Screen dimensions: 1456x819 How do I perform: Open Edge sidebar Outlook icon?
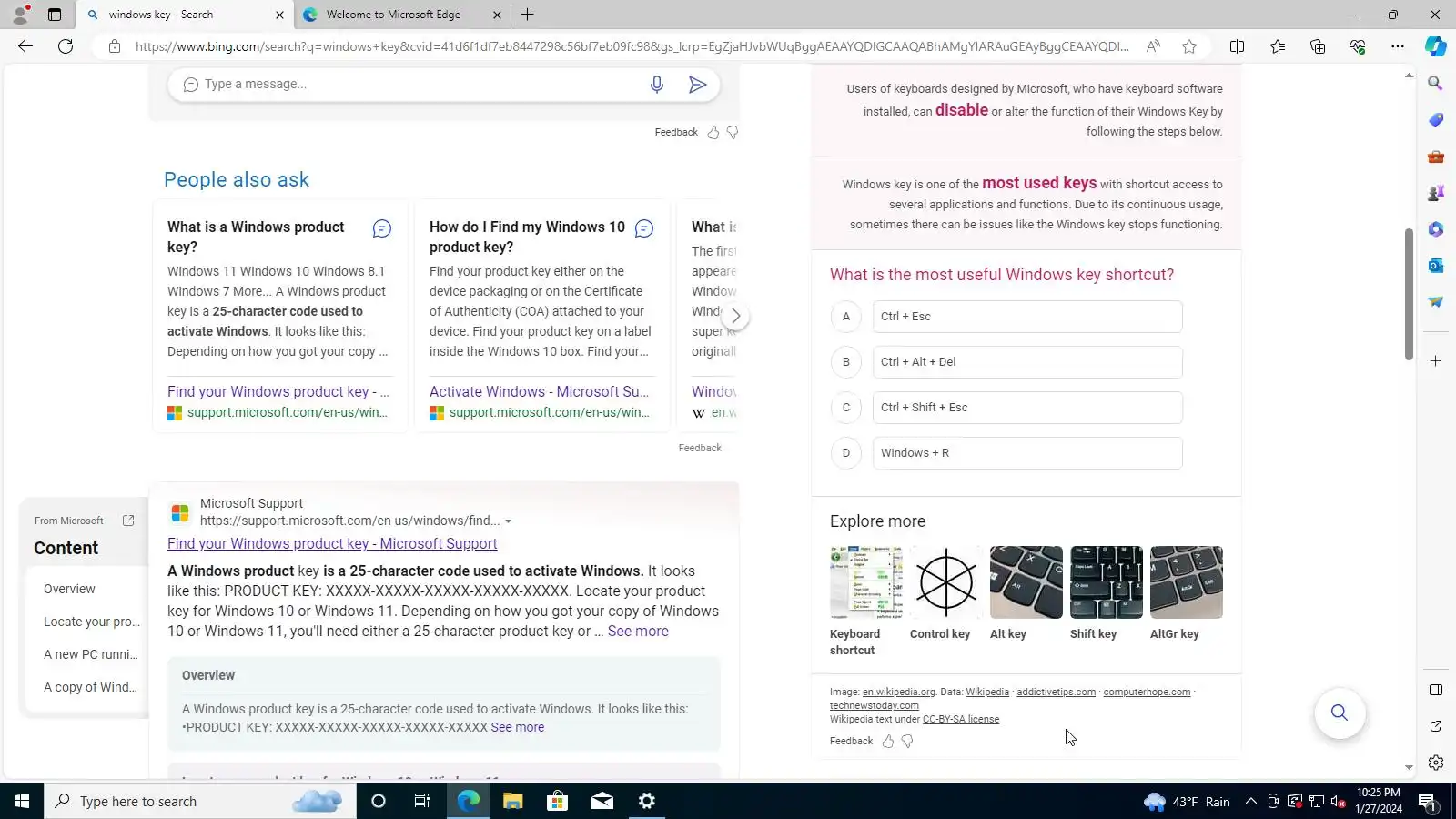[1436, 266]
